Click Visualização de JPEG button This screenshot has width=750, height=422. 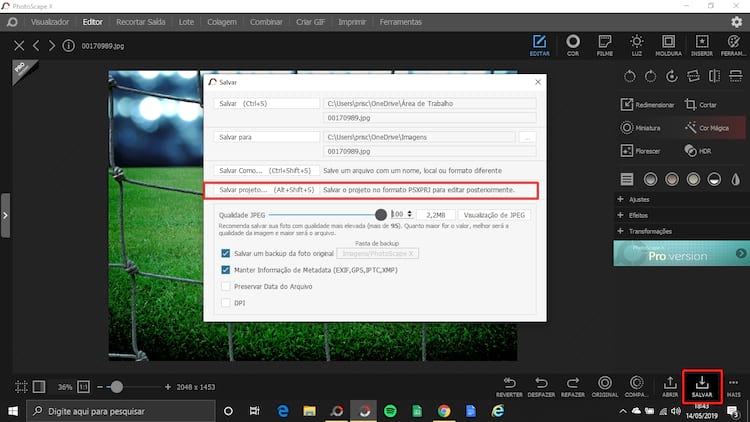click(x=498, y=214)
